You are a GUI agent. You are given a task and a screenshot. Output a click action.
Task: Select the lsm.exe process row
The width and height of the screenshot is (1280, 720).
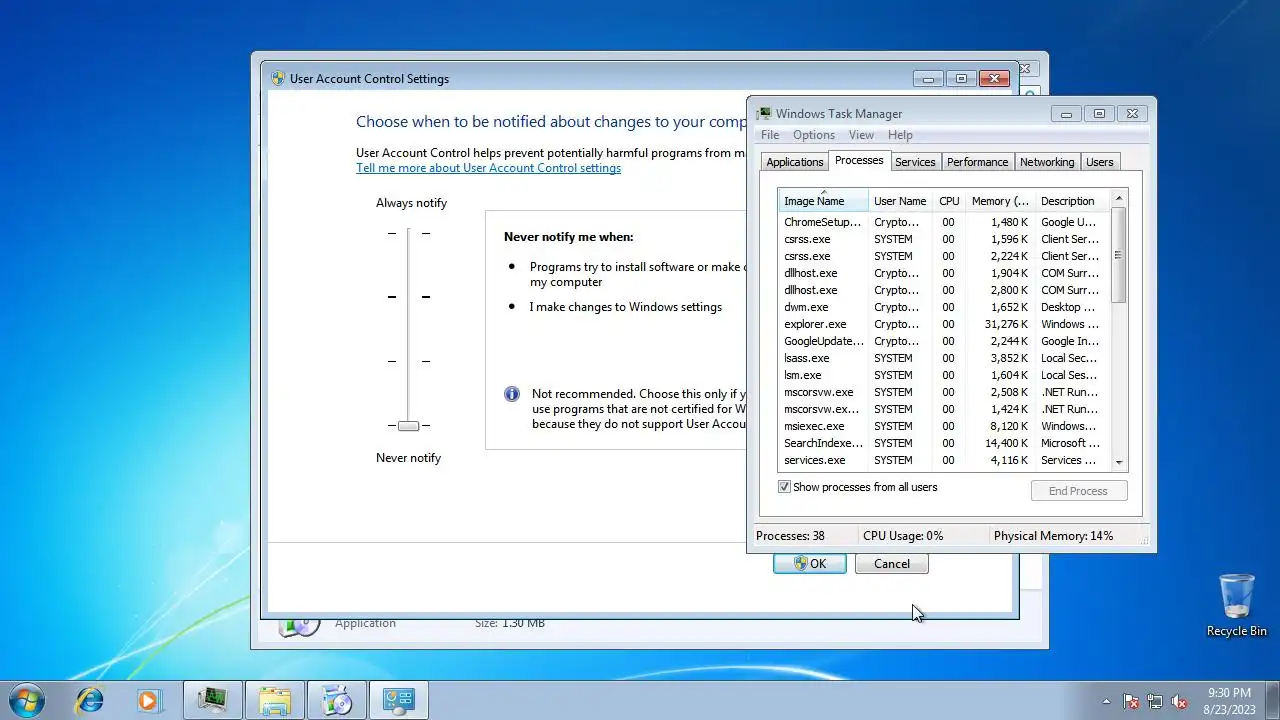[x=944, y=375]
